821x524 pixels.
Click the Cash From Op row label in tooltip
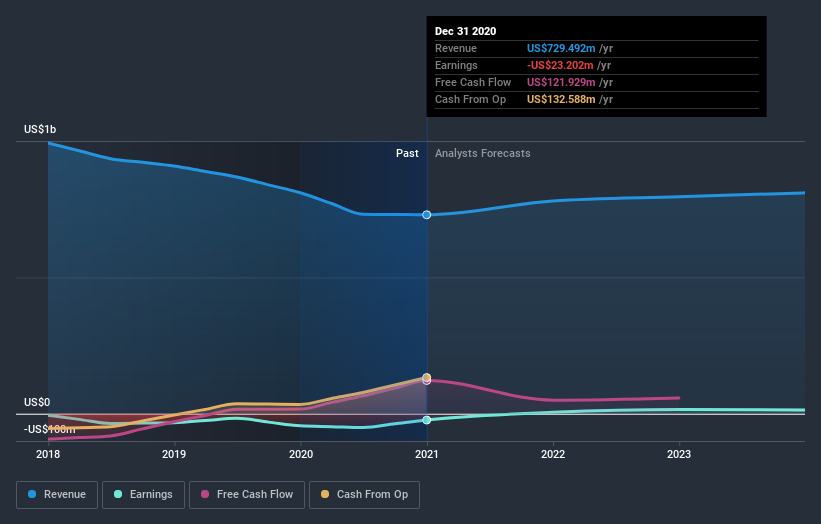coord(470,99)
